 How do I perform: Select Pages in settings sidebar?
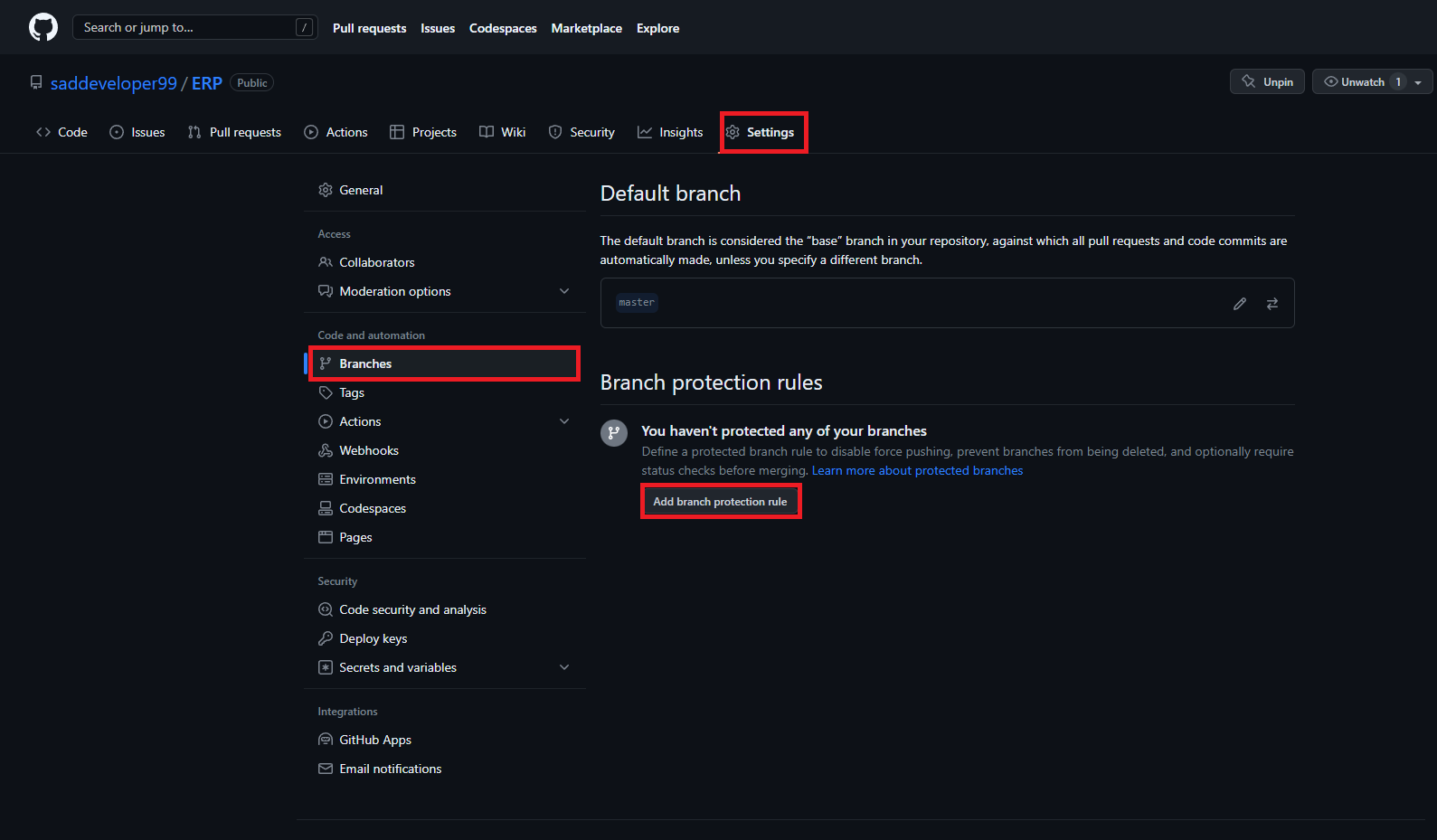coord(445,537)
